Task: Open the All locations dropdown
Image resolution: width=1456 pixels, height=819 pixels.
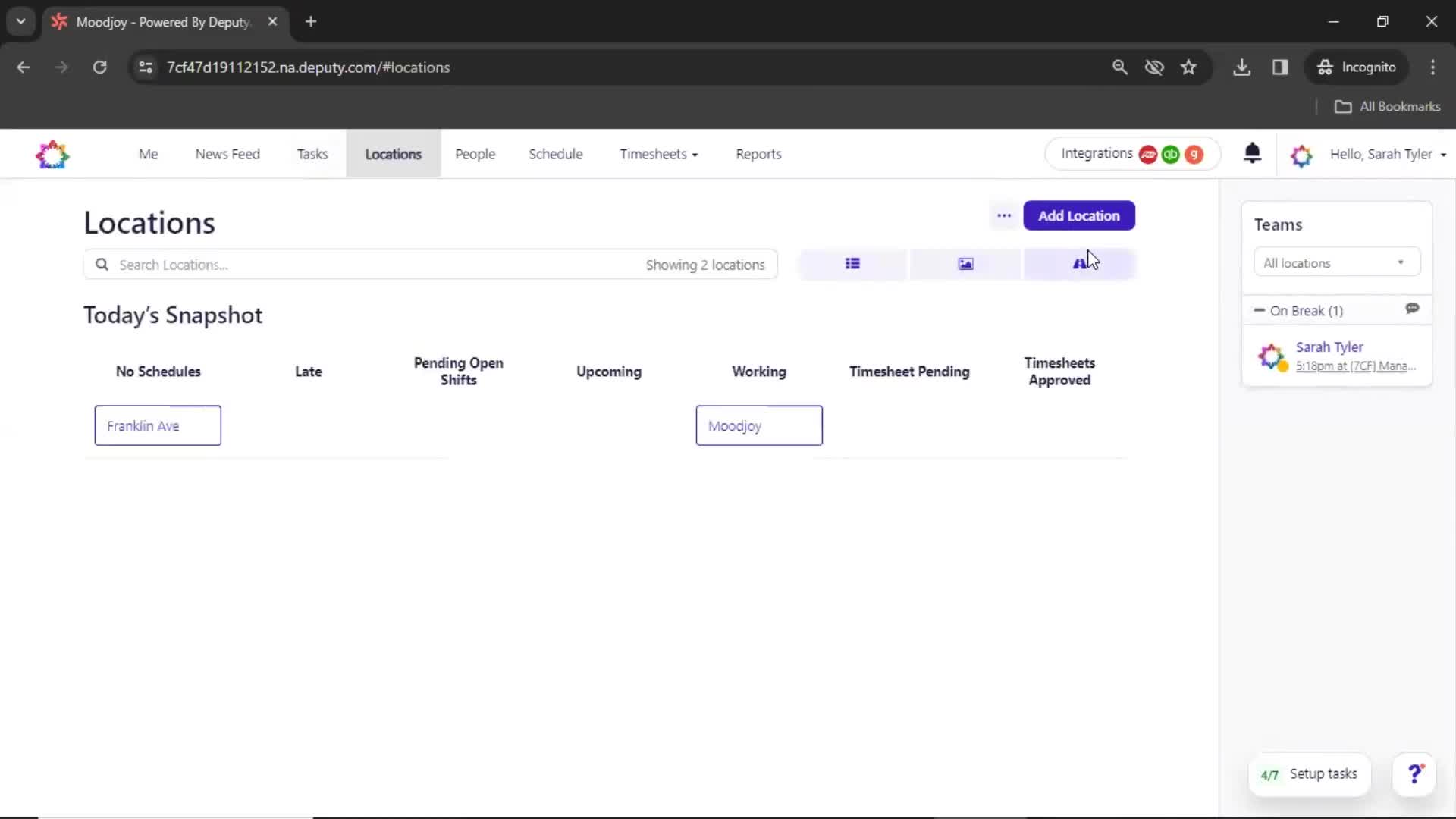Action: point(1336,263)
